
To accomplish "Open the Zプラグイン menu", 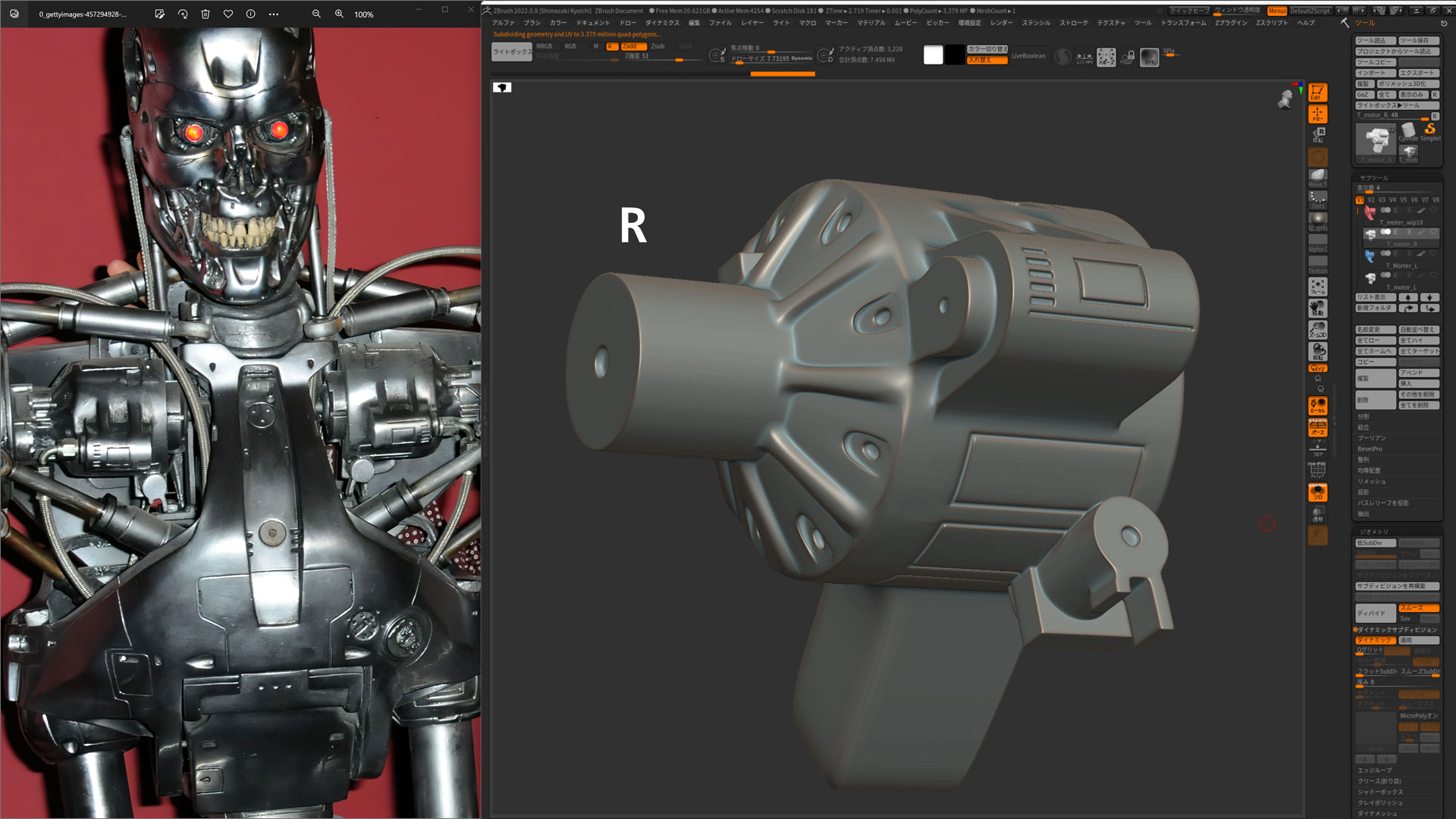I will 1231,23.
